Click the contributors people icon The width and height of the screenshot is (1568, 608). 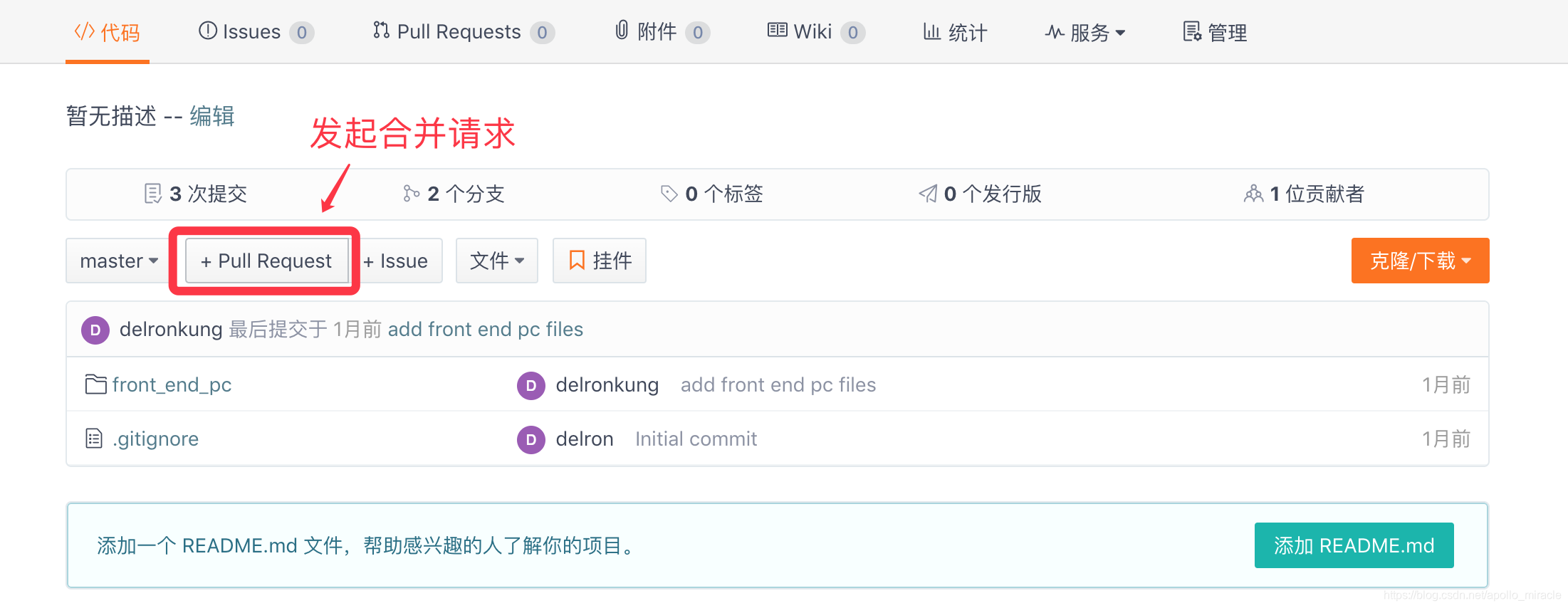tap(1253, 194)
